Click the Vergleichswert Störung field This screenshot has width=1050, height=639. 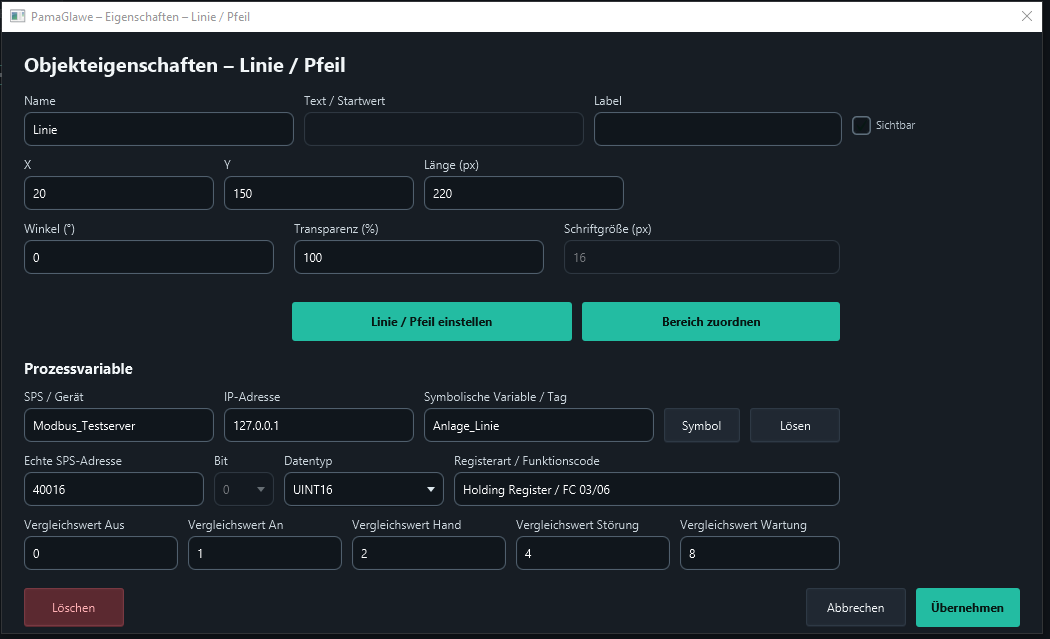click(x=593, y=553)
